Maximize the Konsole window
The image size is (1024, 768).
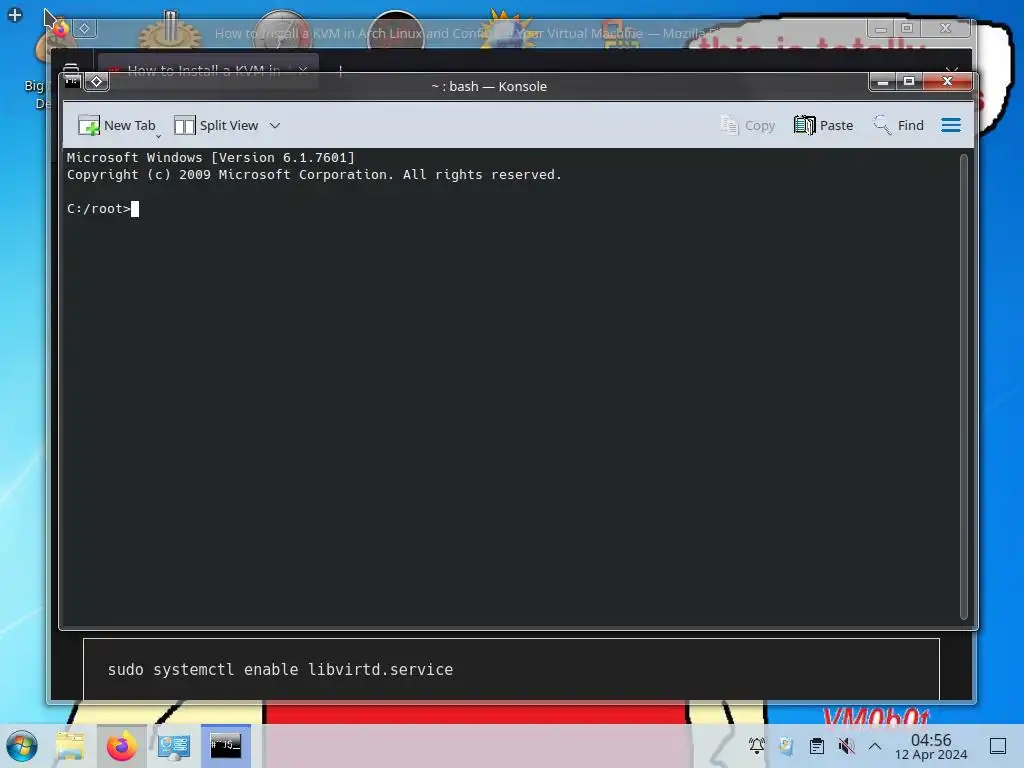[909, 82]
